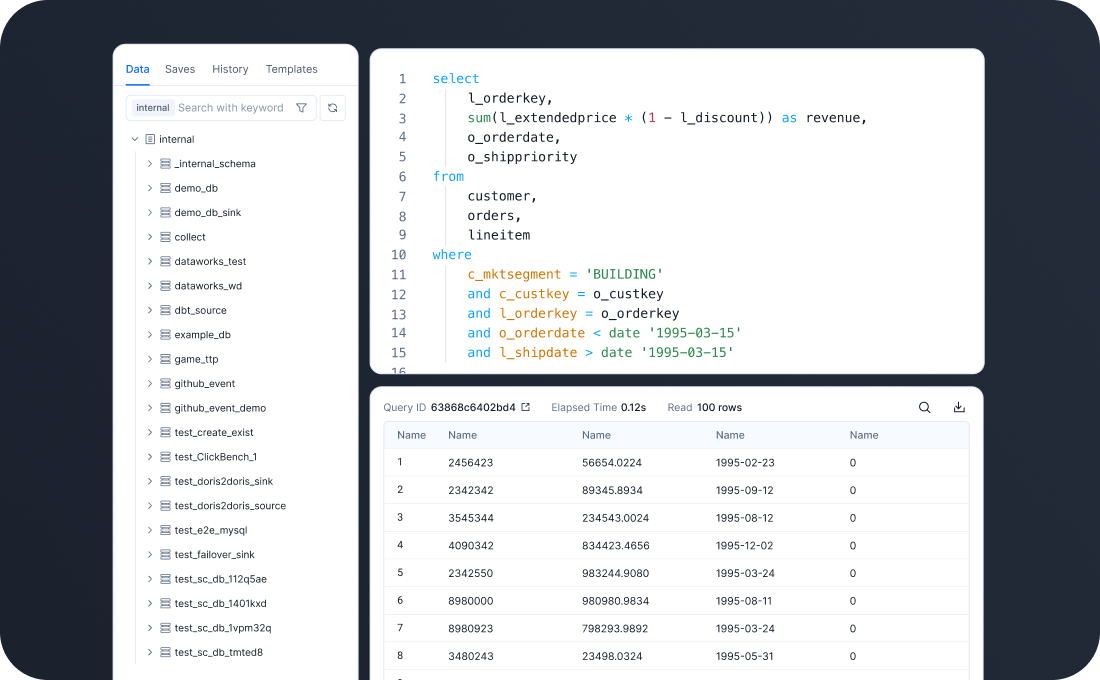Click the test_sc_db_1vpm32q database icon
Screen dimensions: 1100x680
point(166,627)
